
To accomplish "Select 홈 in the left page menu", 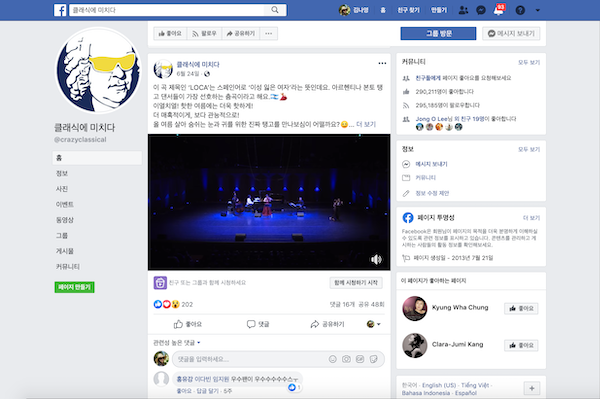I will [x=97, y=158].
